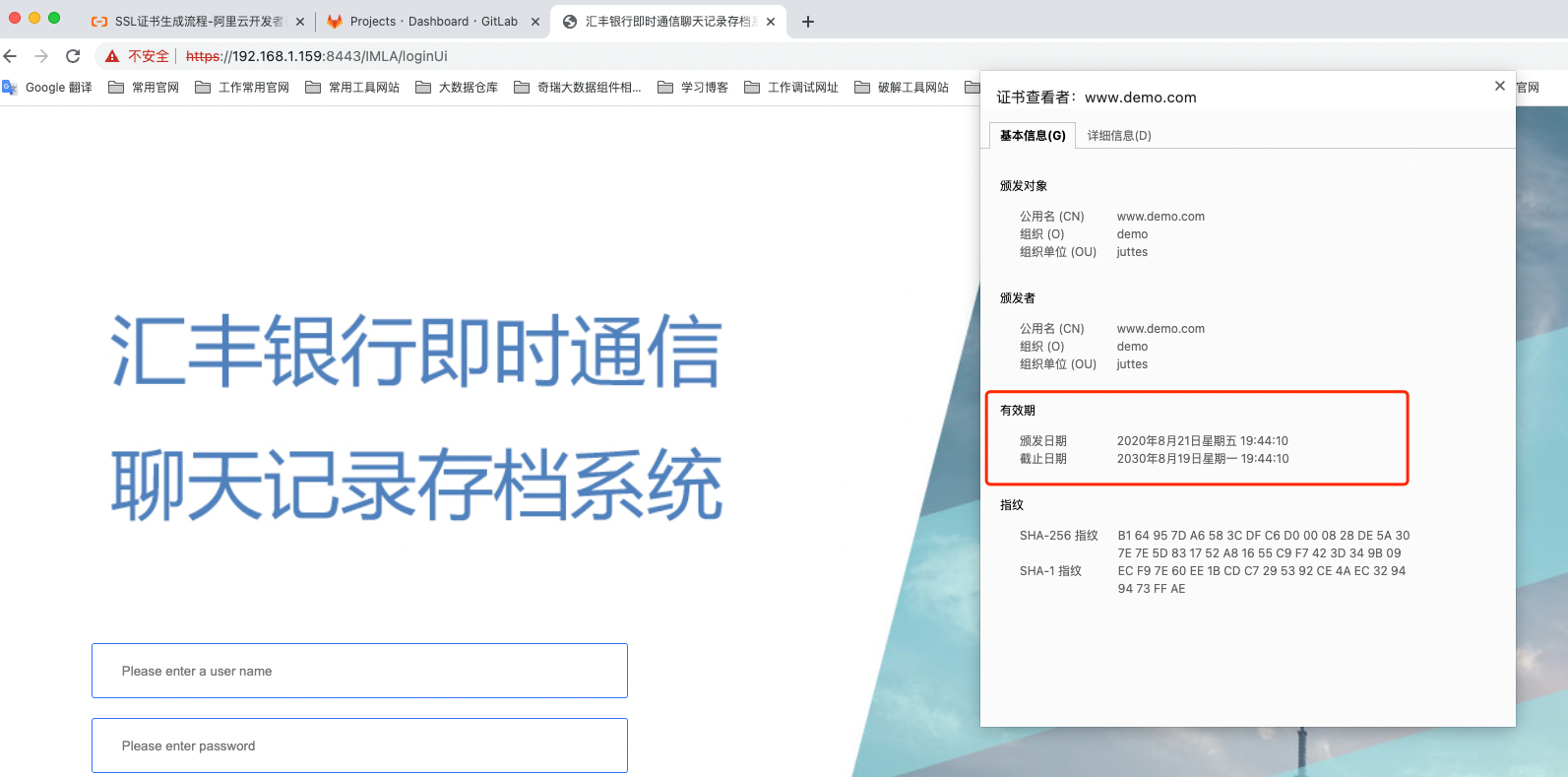Open the 学习博客 bookmark folder

[x=693, y=88]
